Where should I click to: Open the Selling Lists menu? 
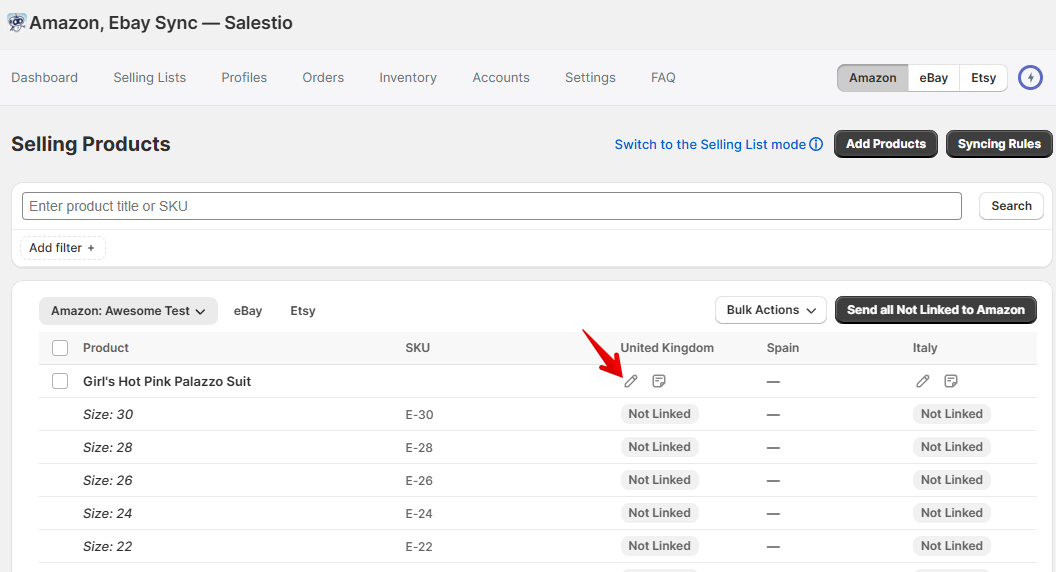(150, 77)
